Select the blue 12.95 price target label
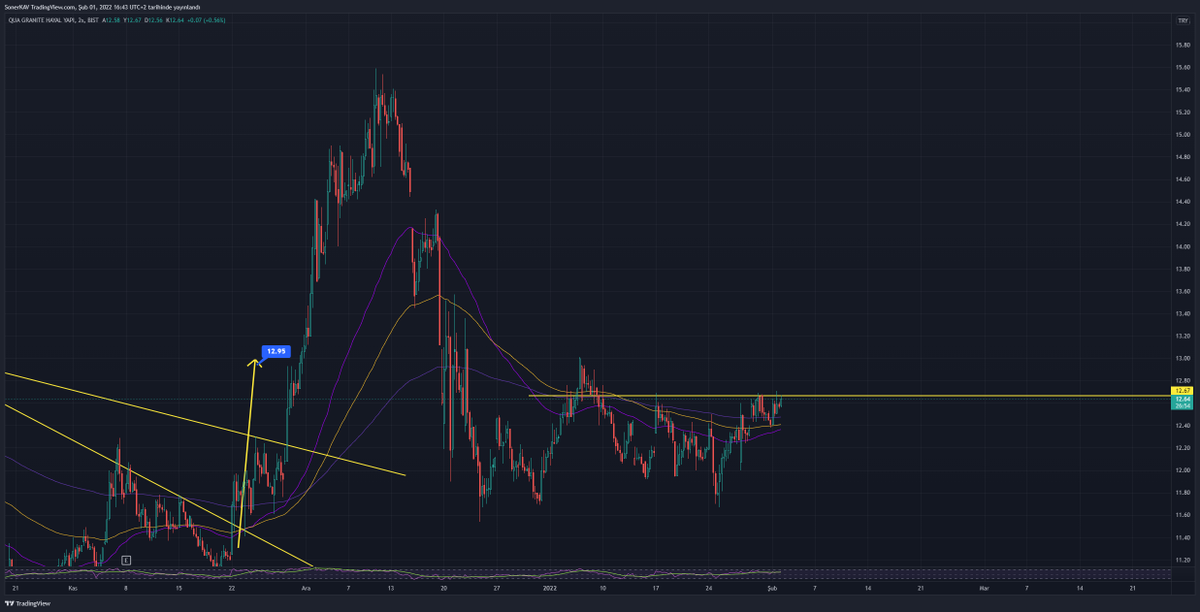The image size is (1200, 612). click(x=275, y=351)
